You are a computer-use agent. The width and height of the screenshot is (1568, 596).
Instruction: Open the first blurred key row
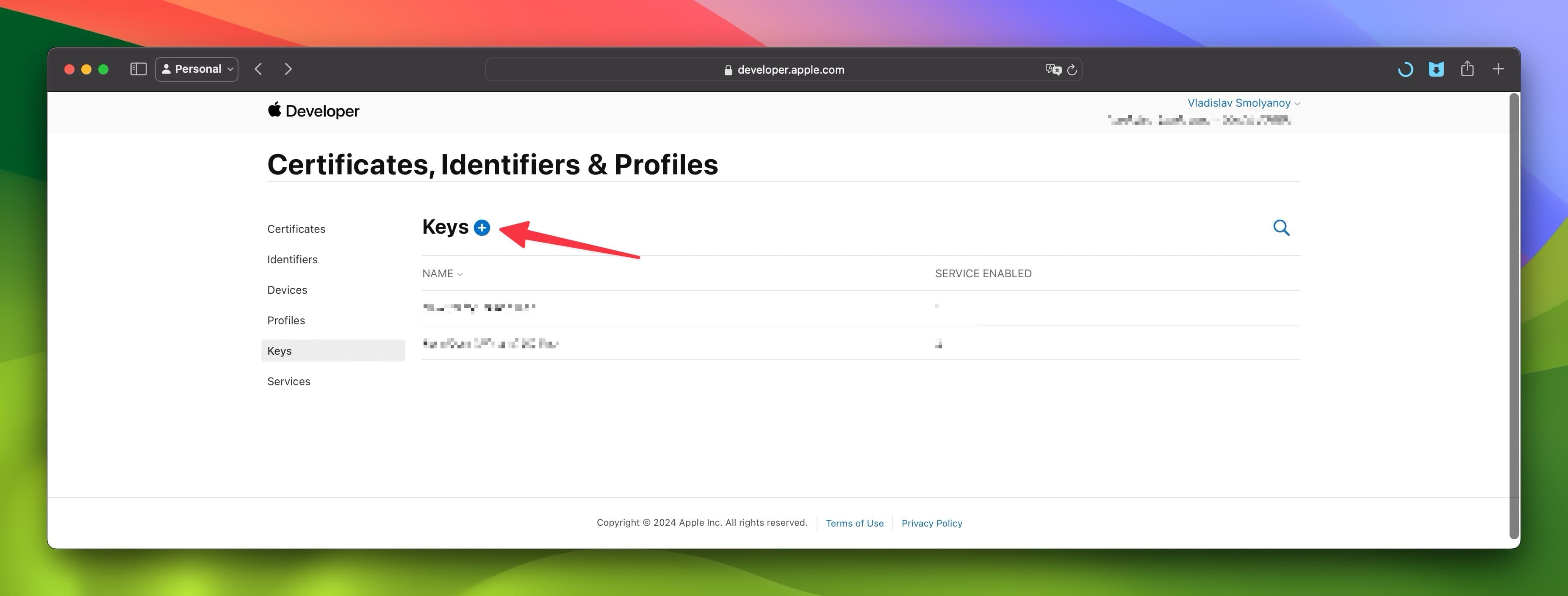pos(861,308)
